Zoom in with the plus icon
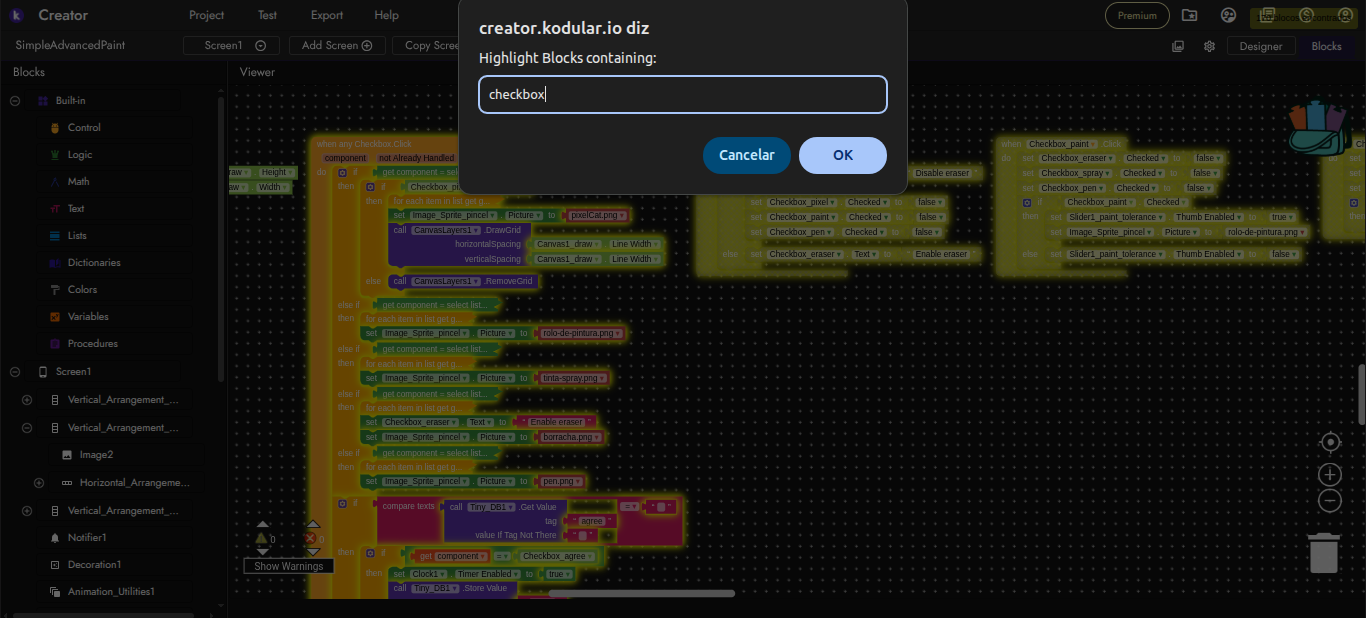1366x618 pixels. click(x=1330, y=474)
